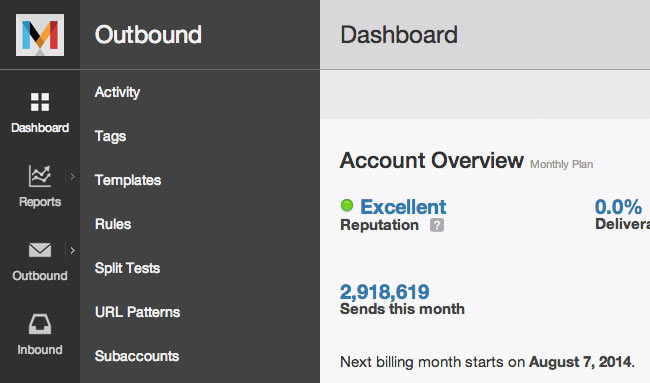Click the Mandrill M logo
The width and height of the screenshot is (650, 383).
point(40,35)
